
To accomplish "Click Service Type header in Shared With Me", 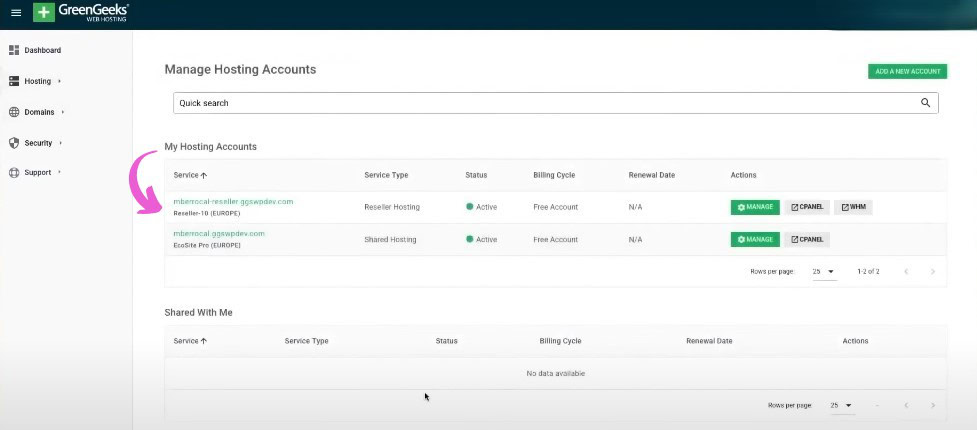I will [307, 341].
